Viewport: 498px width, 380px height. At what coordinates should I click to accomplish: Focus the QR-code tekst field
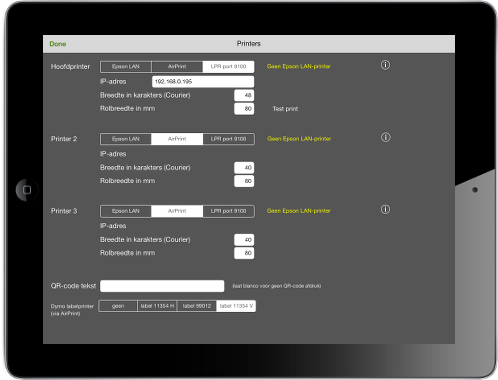point(162,286)
